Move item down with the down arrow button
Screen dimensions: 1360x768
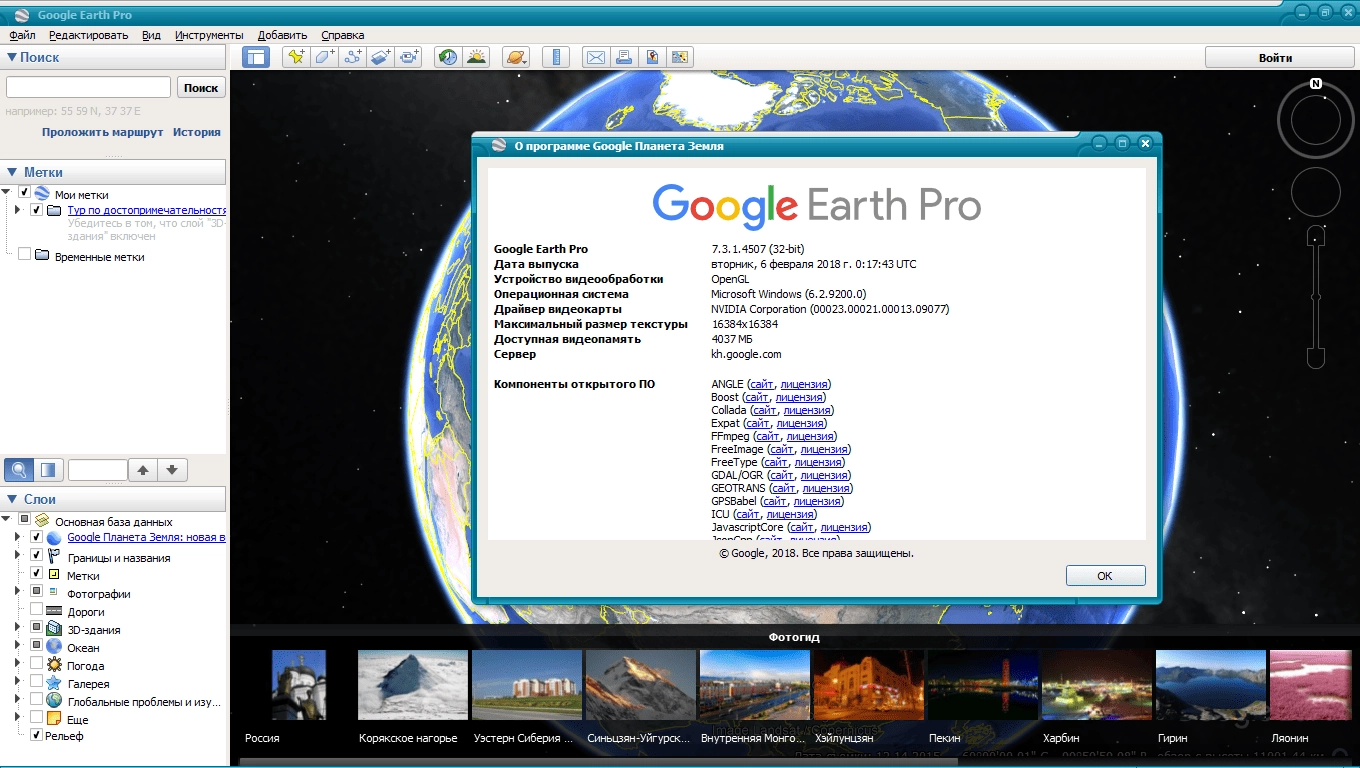pyautogui.click(x=172, y=470)
